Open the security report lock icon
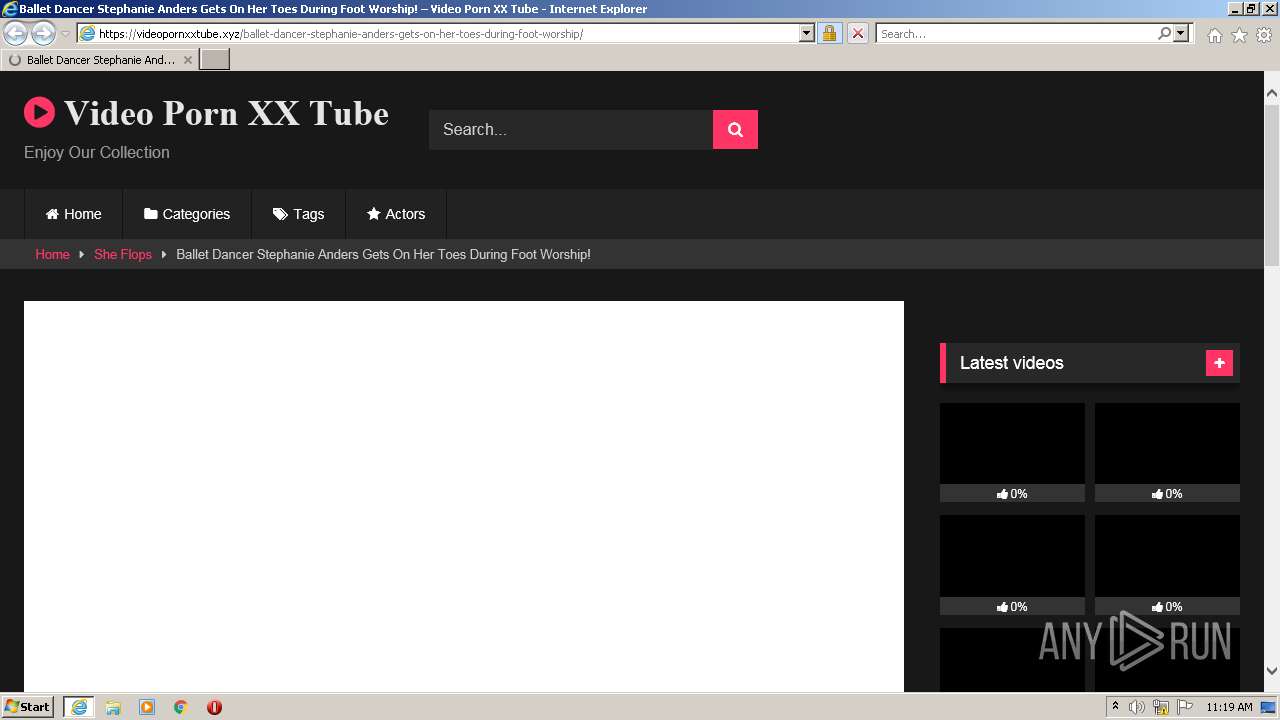This screenshot has height=720, width=1280. point(829,33)
